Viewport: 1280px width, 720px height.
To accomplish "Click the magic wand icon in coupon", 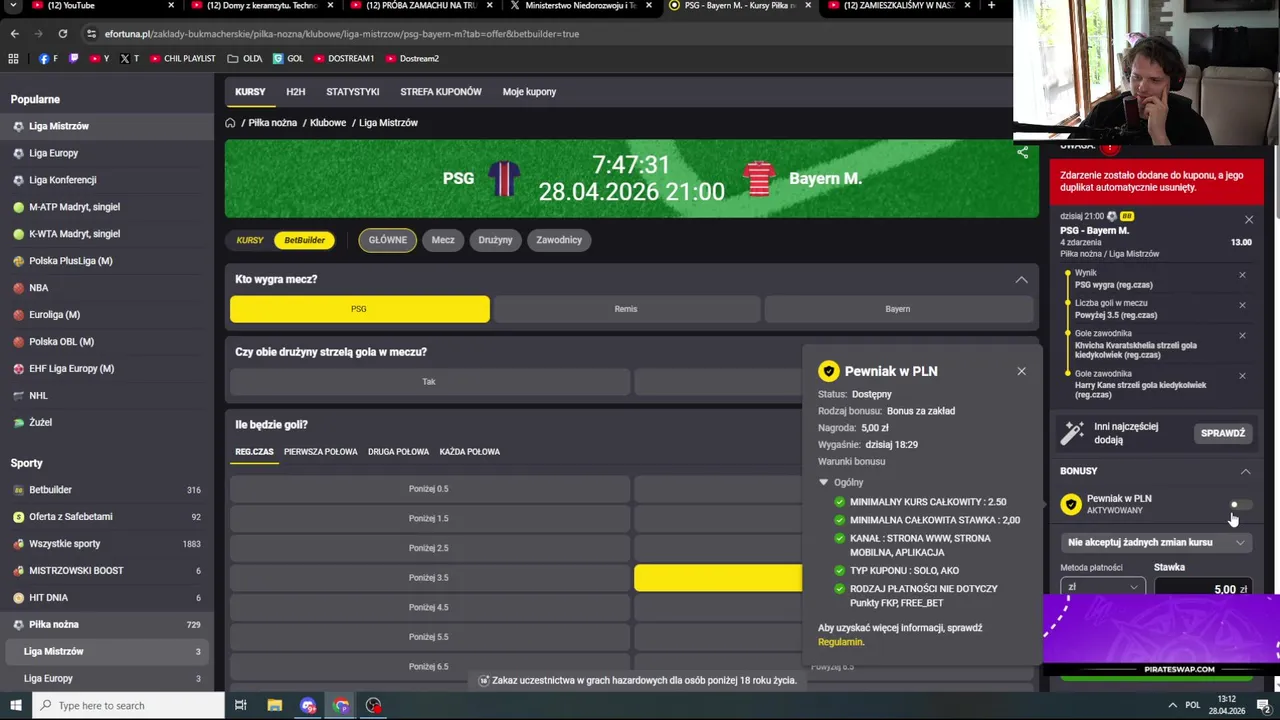I will tap(1072, 433).
